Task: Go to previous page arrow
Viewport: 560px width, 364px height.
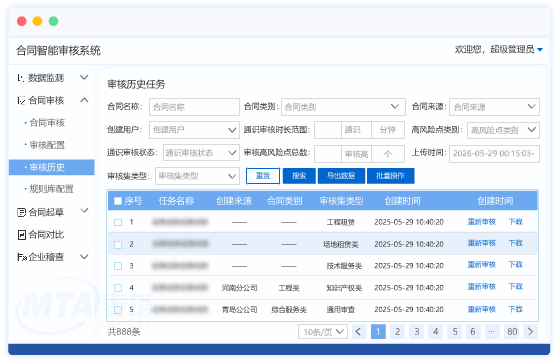Action: click(358, 332)
